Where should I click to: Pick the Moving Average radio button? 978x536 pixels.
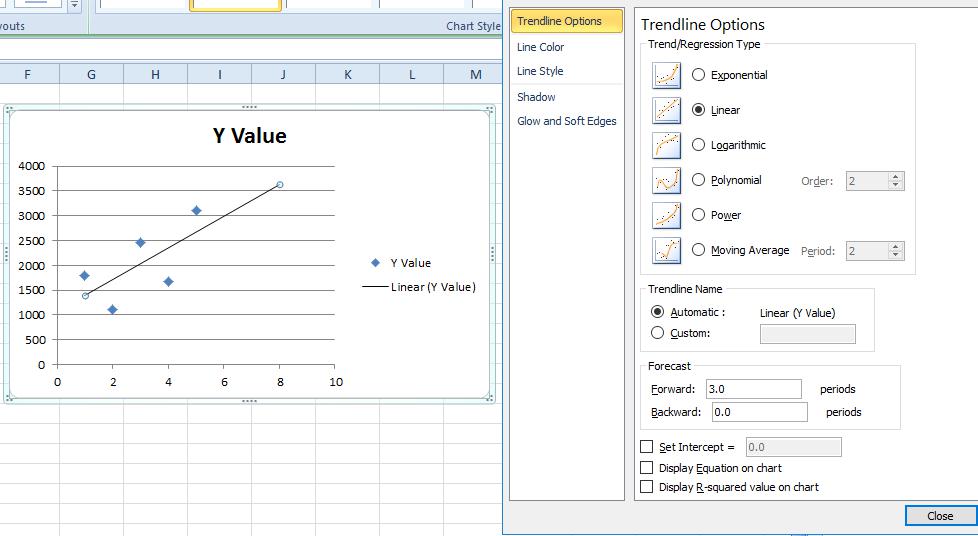699,250
